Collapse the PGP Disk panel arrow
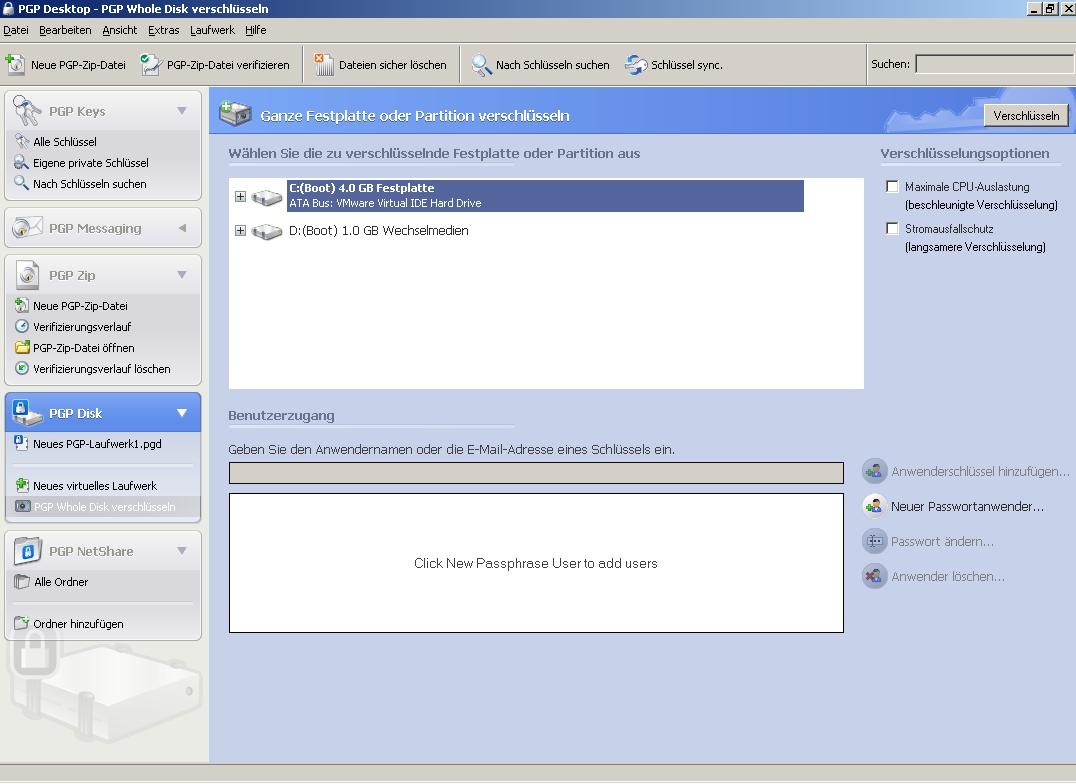This screenshot has width=1076, height=784. [182, 413]
